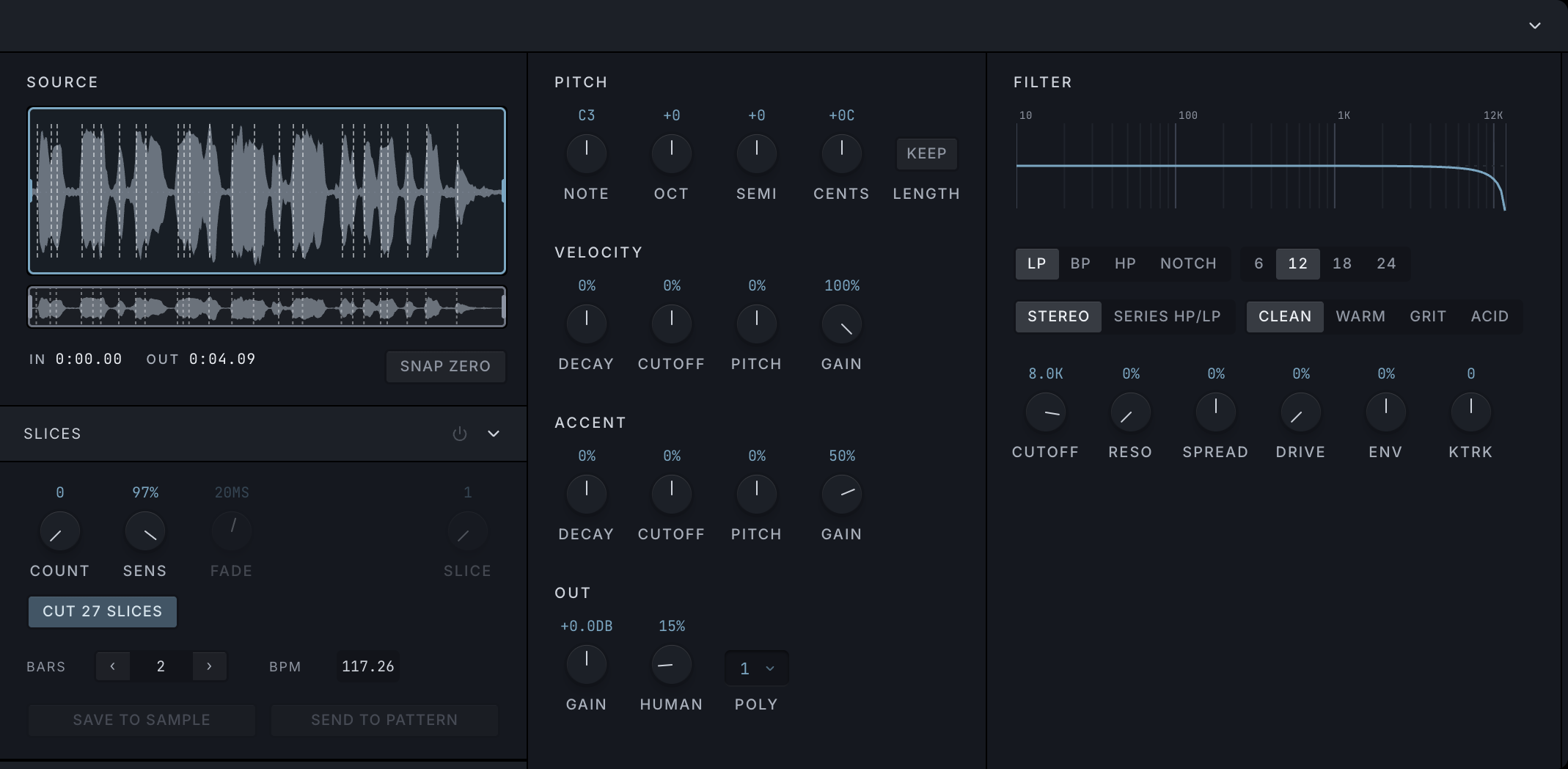Set filter slope to 18
This screenshot has height=769, width=1568.
(1342, 263)
